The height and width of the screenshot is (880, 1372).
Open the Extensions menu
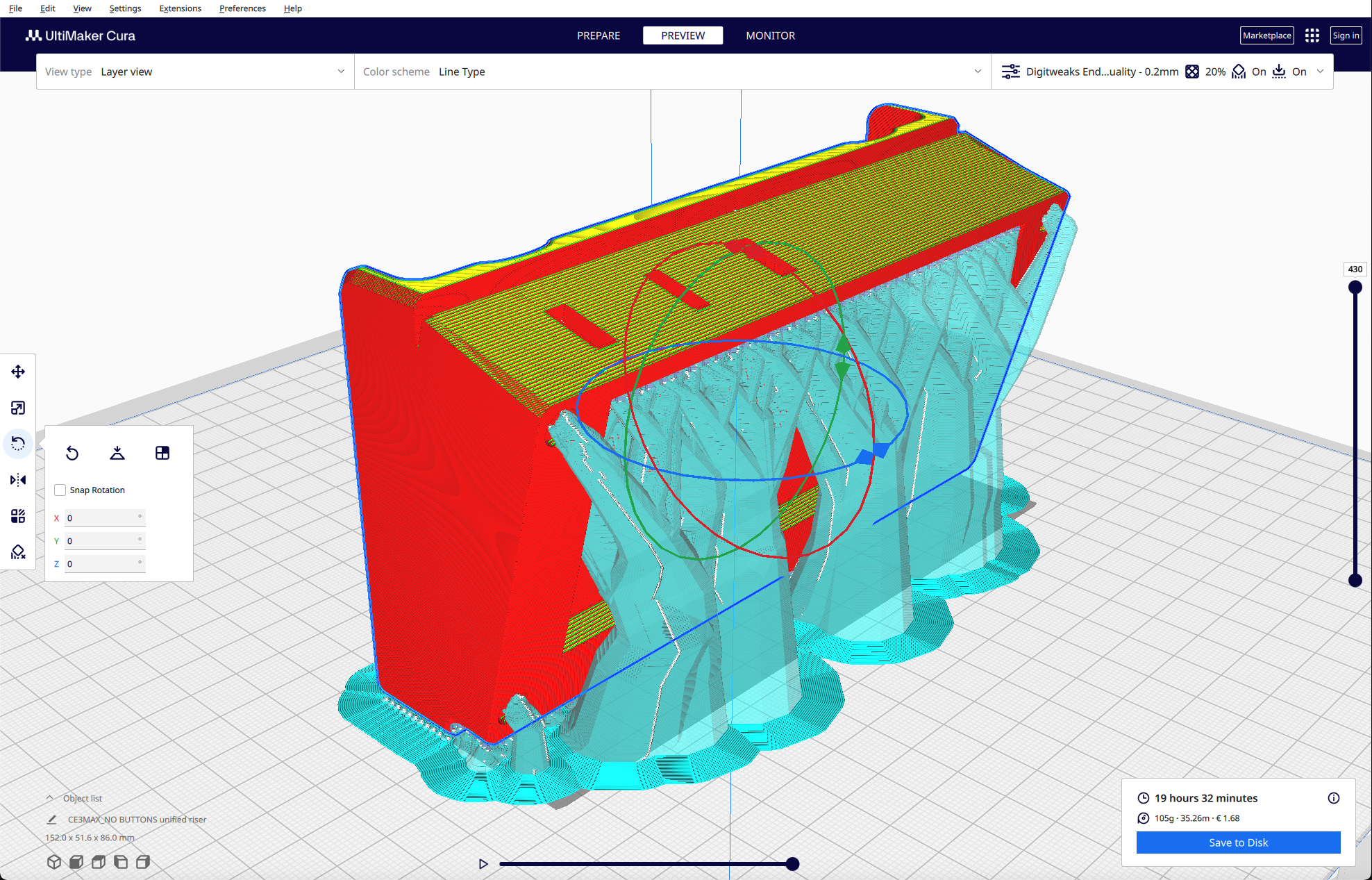tap(180, 8)
